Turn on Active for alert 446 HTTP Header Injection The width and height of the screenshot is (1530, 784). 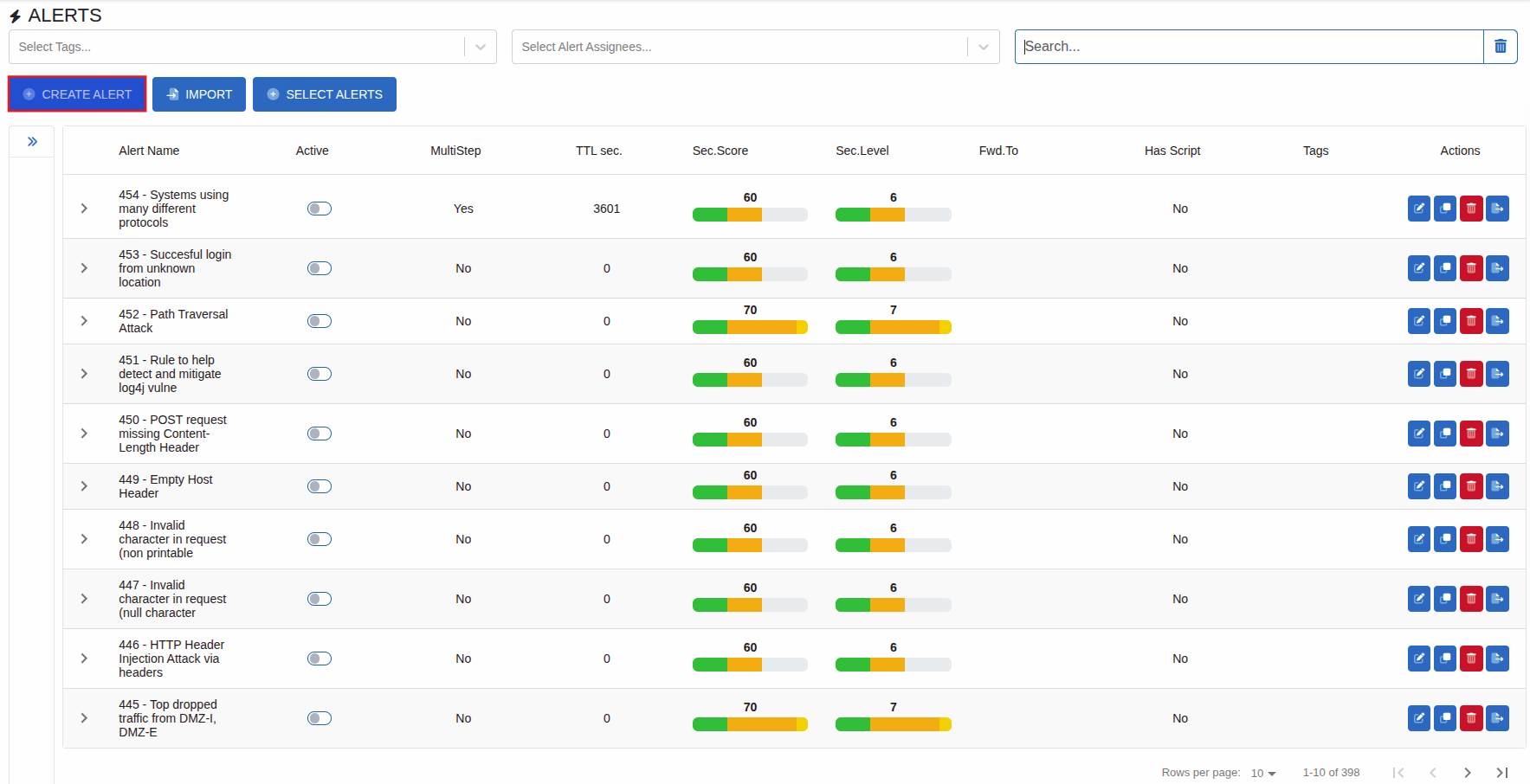click(320, 659)
